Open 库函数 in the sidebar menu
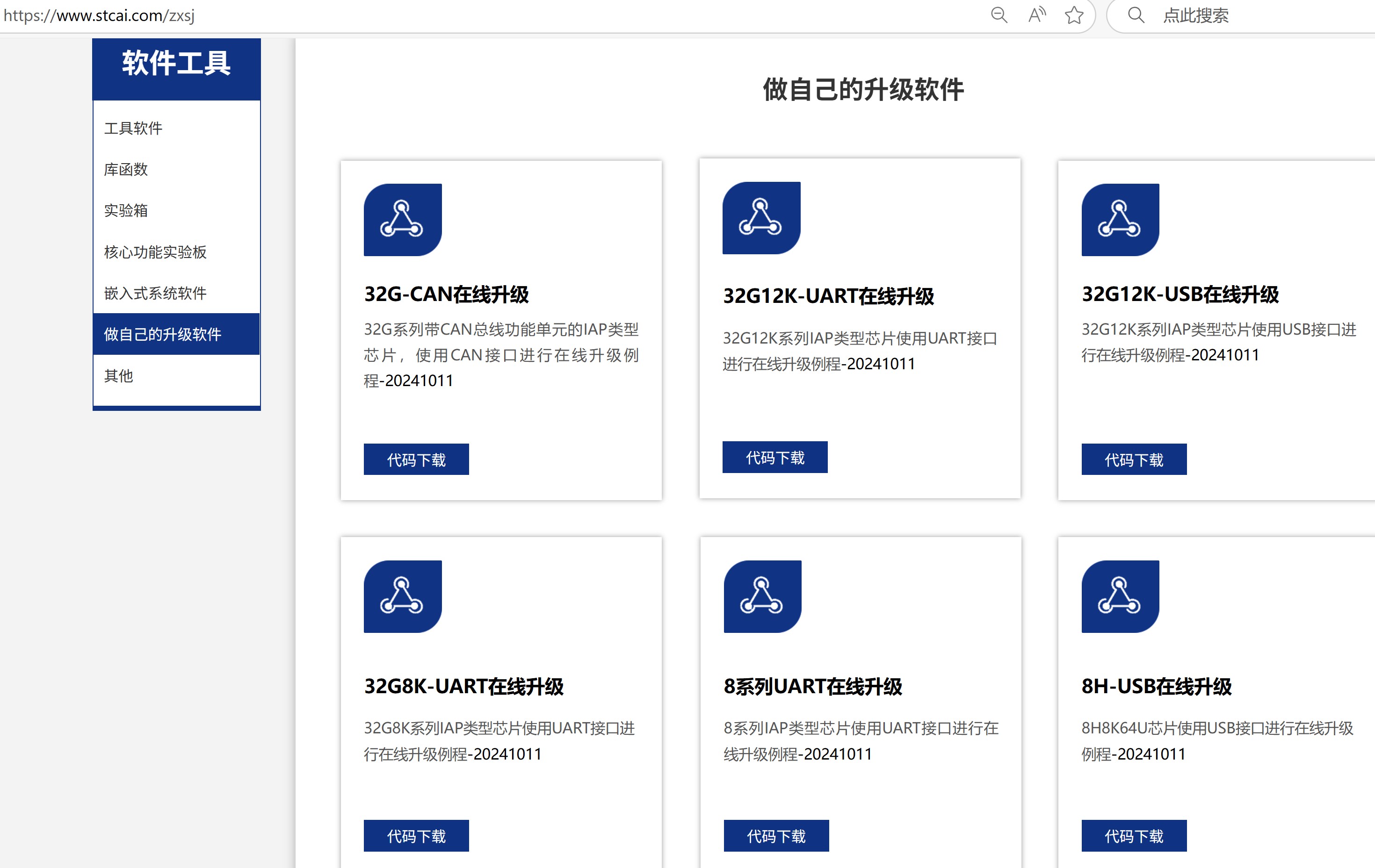This screenshot has width=1375, height=868. pos(176,169)
